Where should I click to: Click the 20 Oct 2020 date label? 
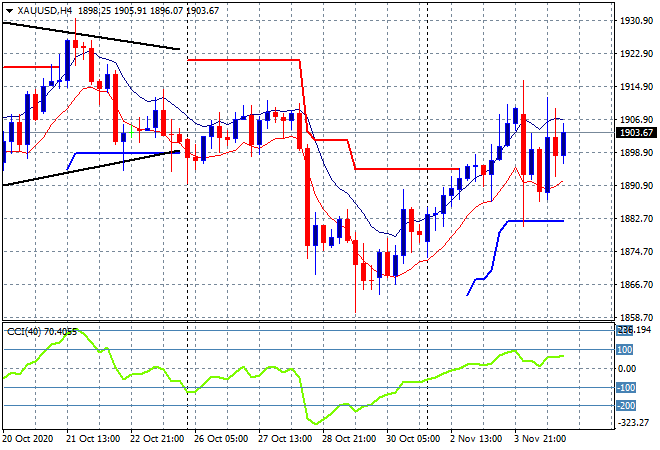click(28, 439)
